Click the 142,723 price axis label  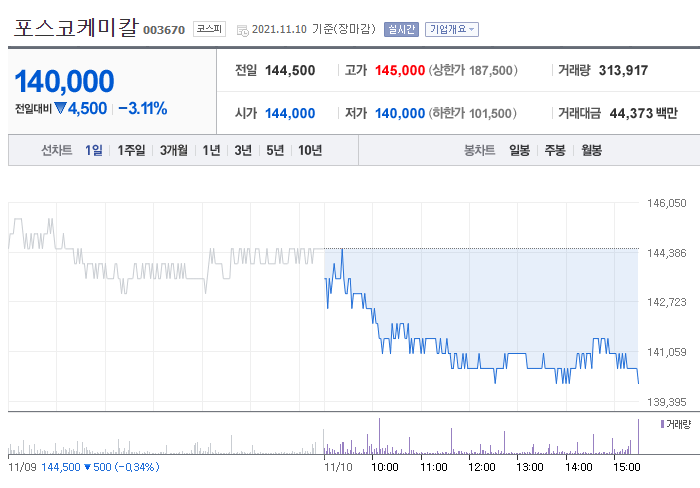tap(667, 302)
